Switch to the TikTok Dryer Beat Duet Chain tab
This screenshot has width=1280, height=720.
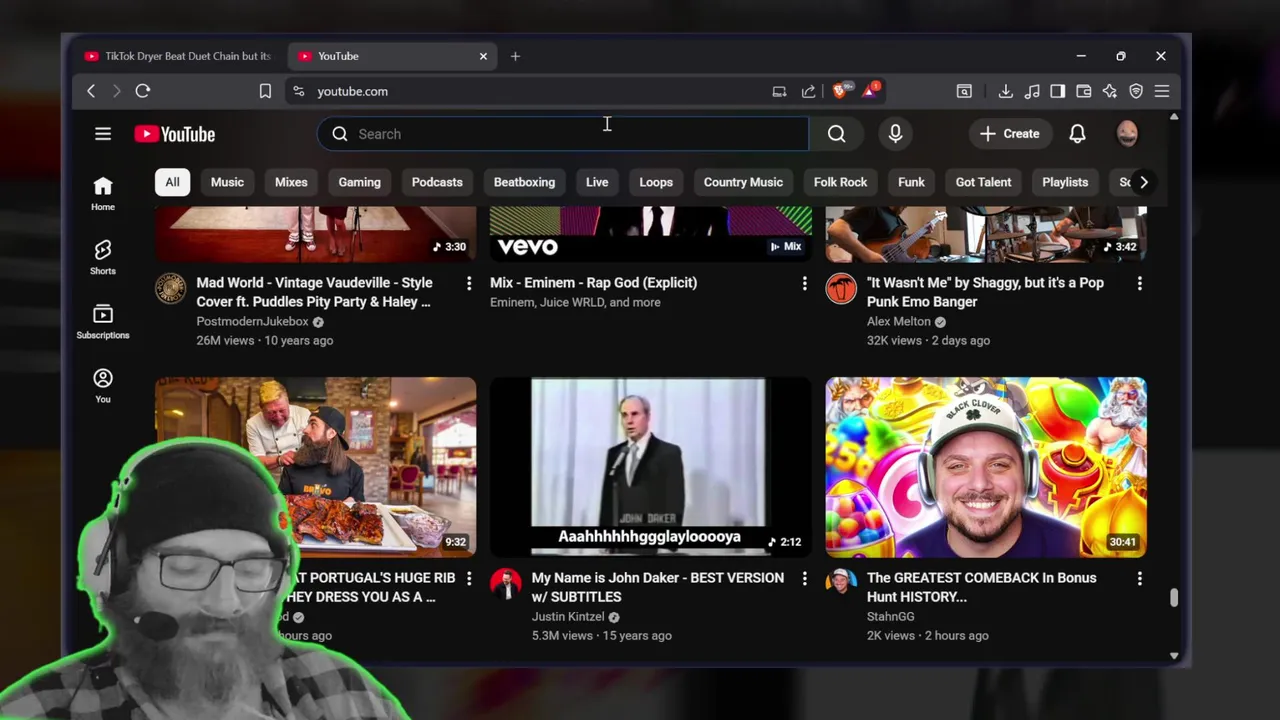pyautogui.click(x=179, y=56)
